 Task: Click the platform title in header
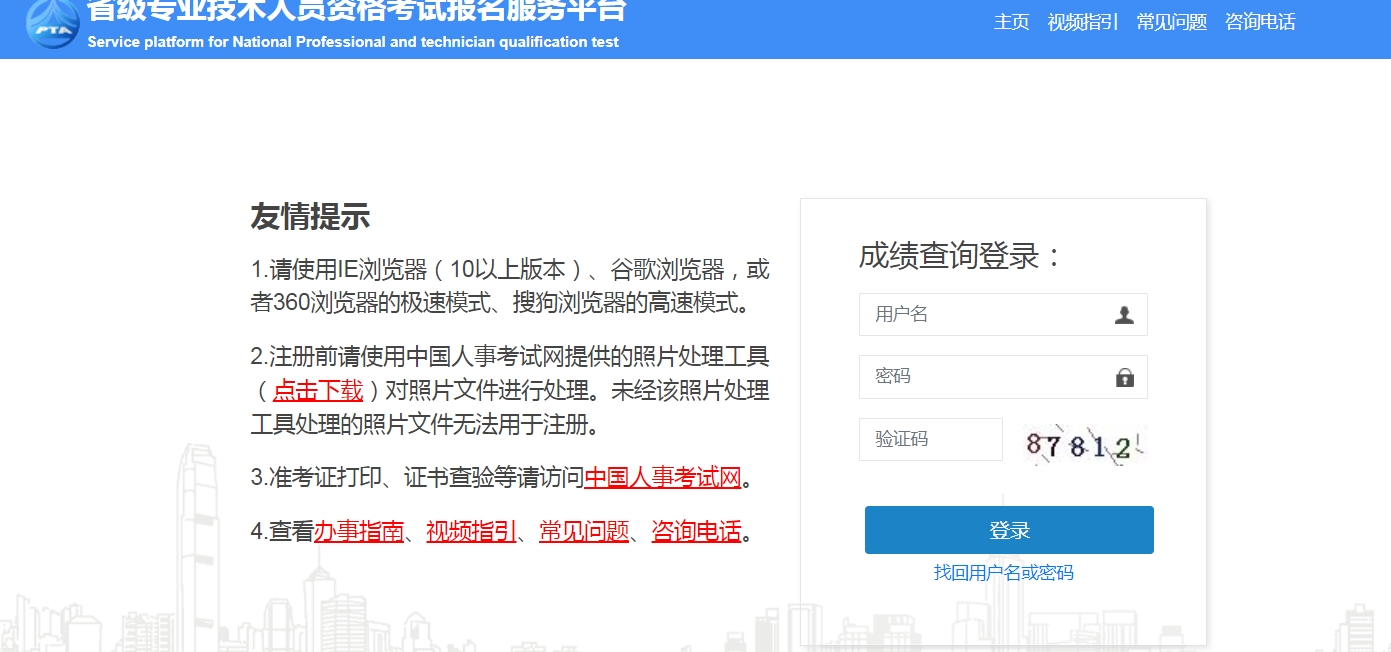pos(357,10)
